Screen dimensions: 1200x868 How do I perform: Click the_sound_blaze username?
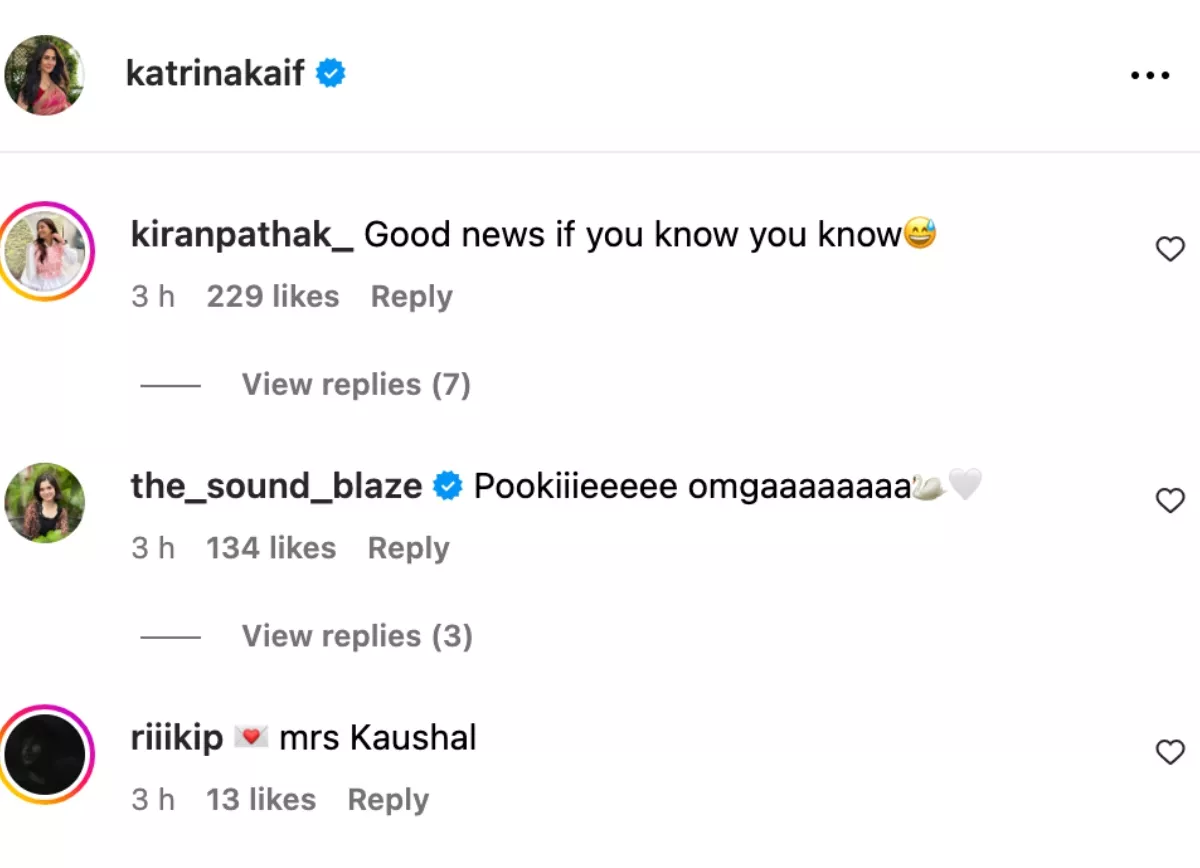(x=276, y=487)
